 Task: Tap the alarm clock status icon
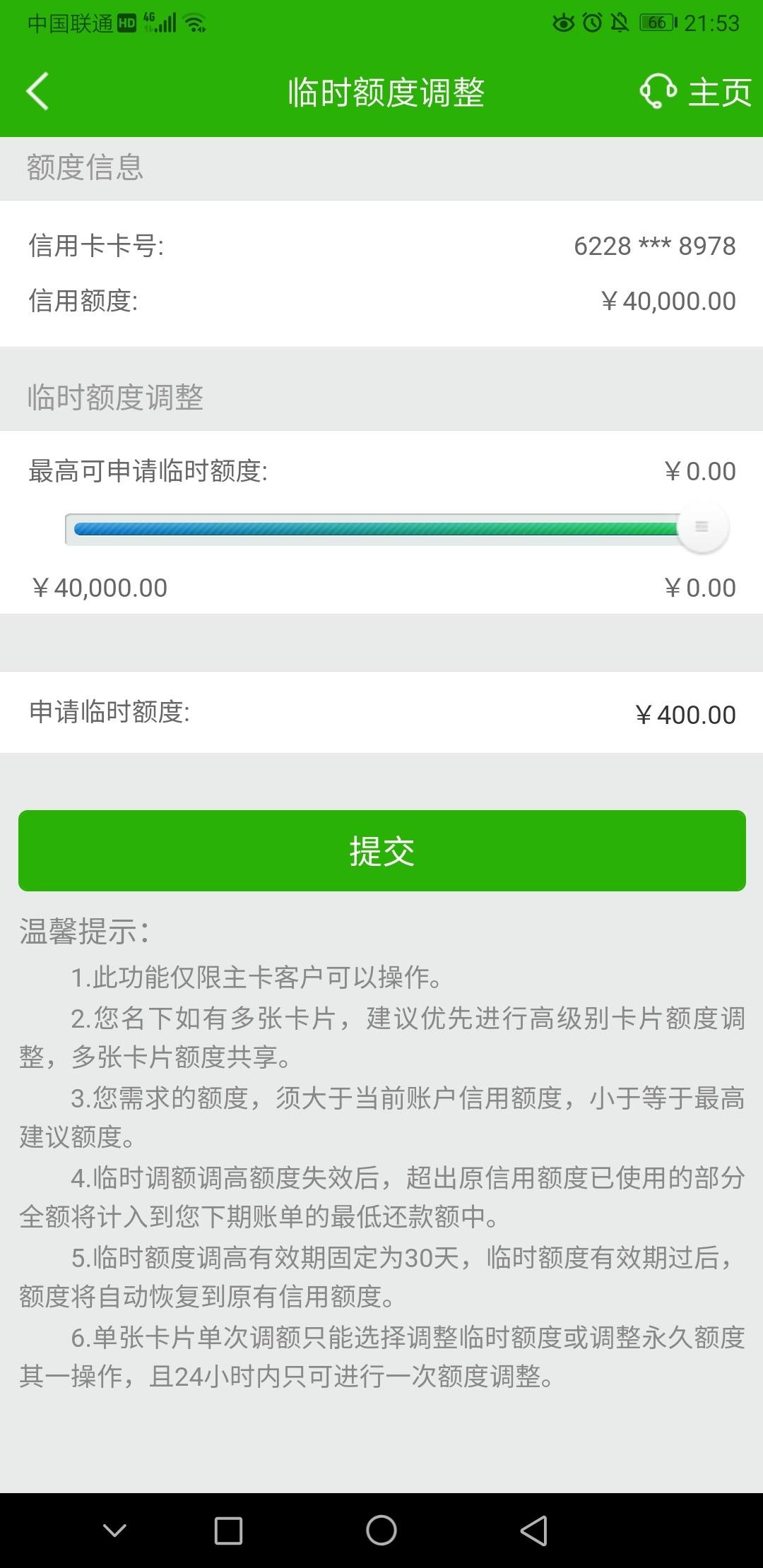[x=592, y=23]
